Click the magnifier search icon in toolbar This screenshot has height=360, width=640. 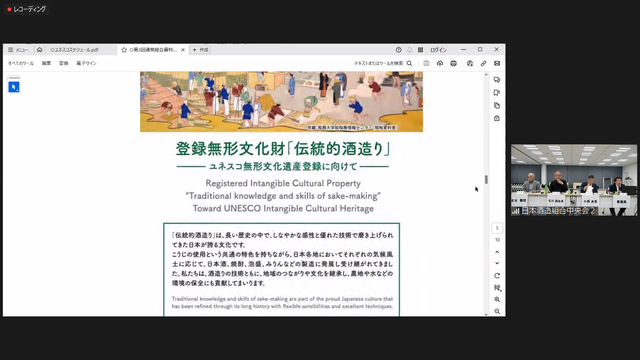[409, 63]
